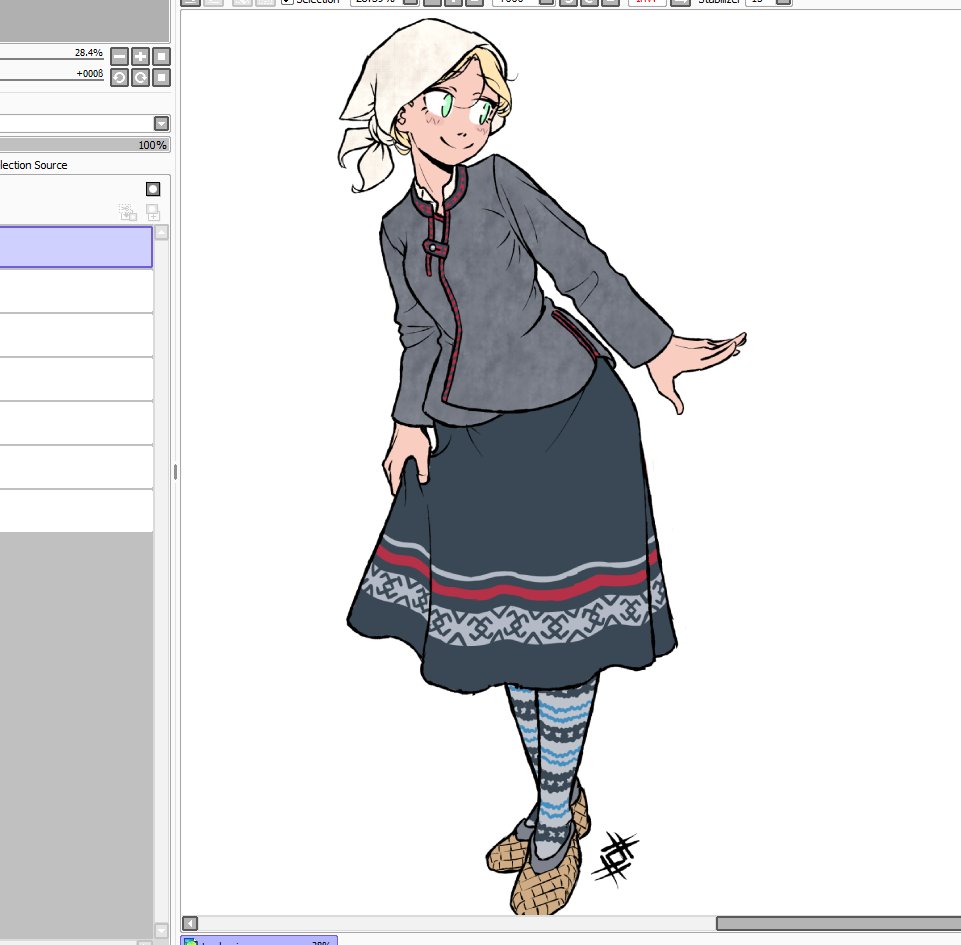Reset rotation with square button beside rotate arrows
The image size is (961, 945).
click(x=161, y=77)
